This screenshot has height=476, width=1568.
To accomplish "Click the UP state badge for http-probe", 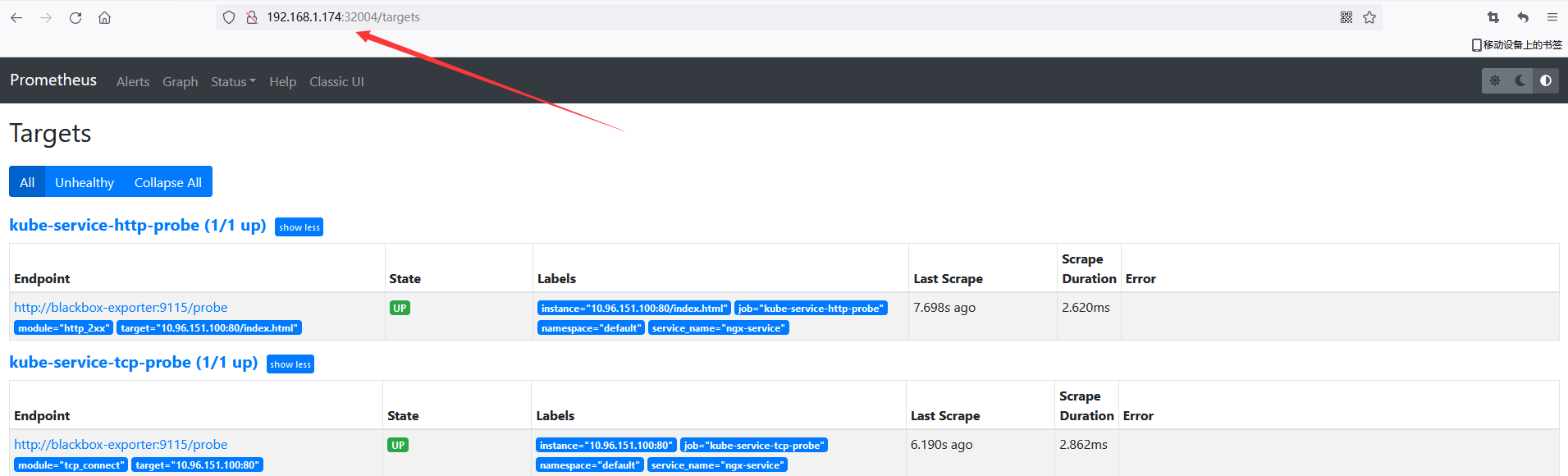I will tap(400, 309).
